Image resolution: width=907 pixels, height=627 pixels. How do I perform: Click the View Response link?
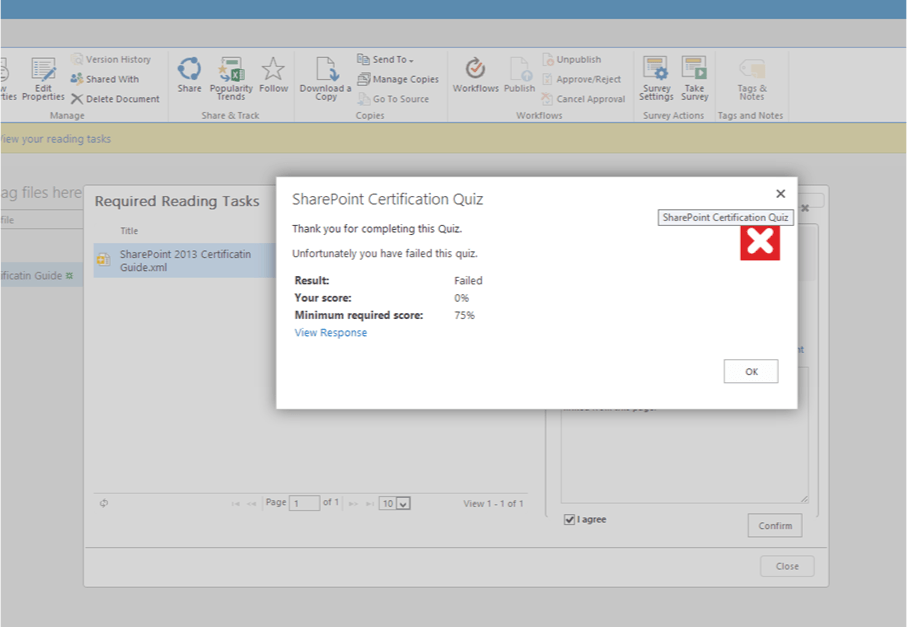[331, 333]
